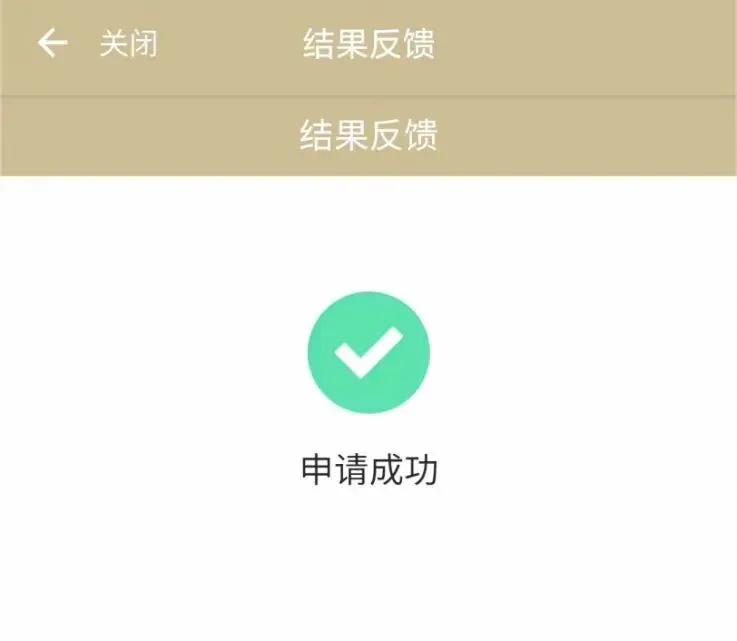Screen dimensions: 737x641
Task: Click the checkmark above 申请成功
Action: pos(368,352)
